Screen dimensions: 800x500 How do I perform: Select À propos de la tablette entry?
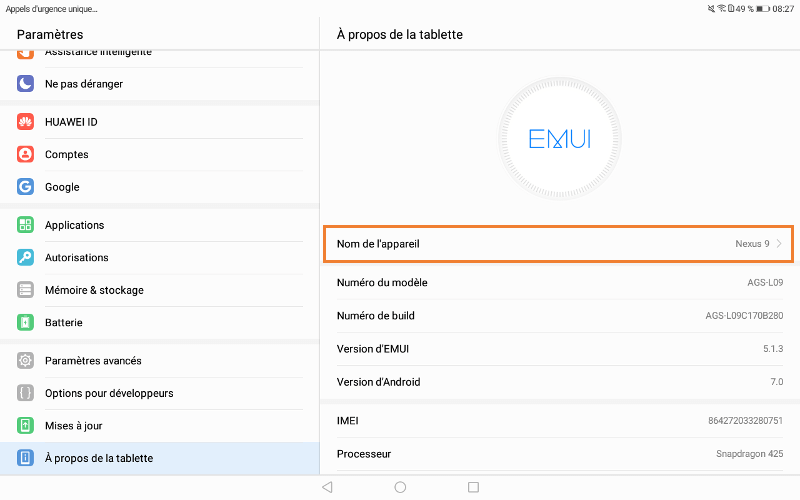click(x=160, y=458)
